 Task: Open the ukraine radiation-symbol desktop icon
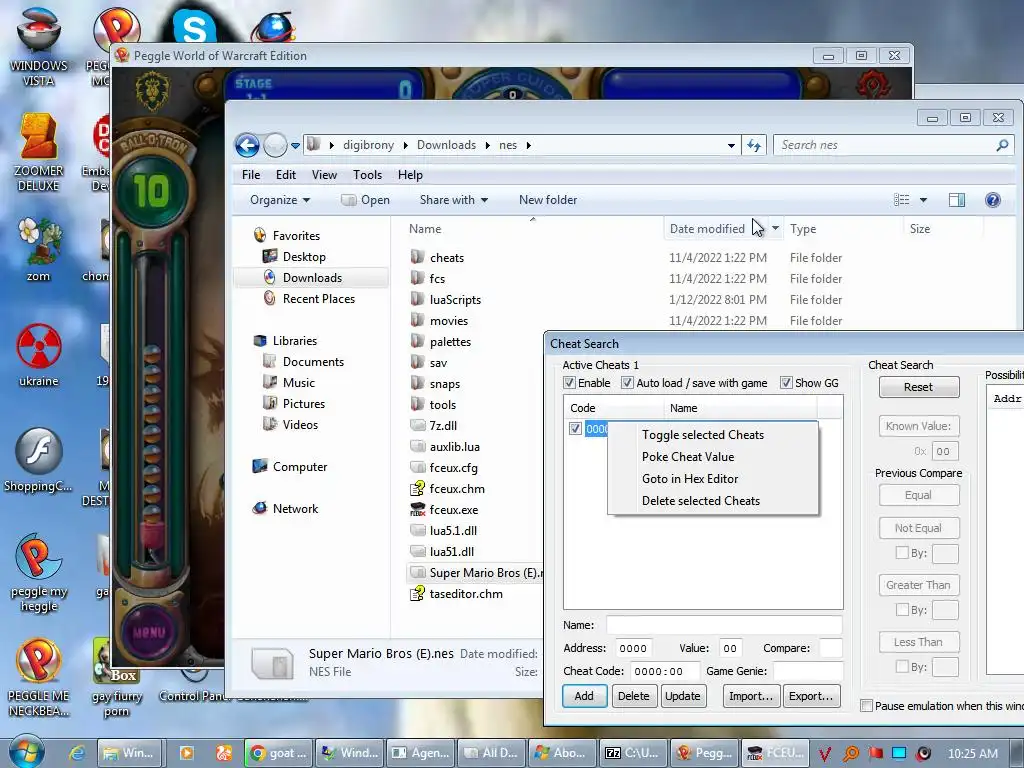coord(39,355)
